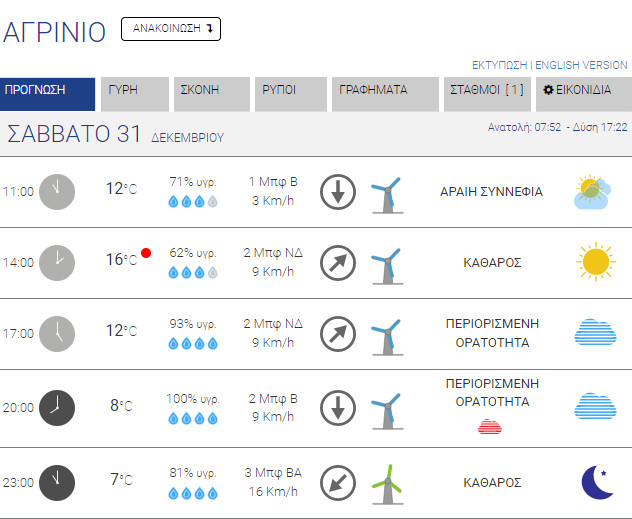
Task: Show the ΣΤΑΘΜΟΙ [1] tab
Action: pyautogui.click(x=488, y=90)
